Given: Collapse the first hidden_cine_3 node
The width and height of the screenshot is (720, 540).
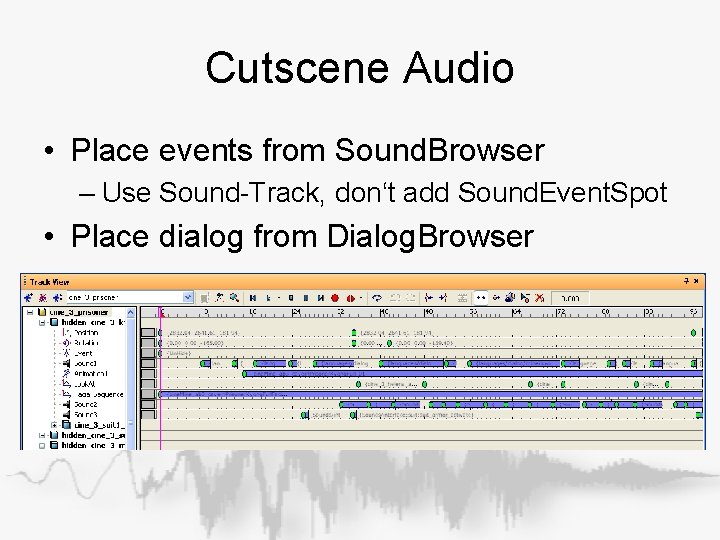Looking at the screenshot, I should [42, 322].
